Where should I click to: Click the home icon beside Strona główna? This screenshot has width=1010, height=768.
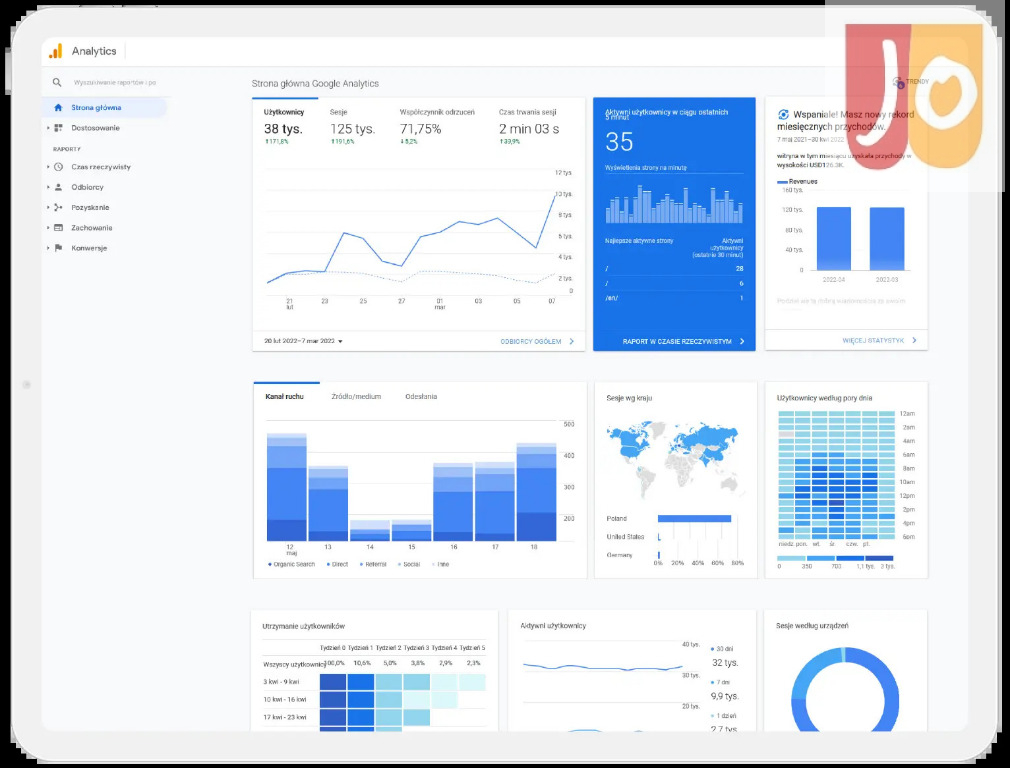[59, 108]
